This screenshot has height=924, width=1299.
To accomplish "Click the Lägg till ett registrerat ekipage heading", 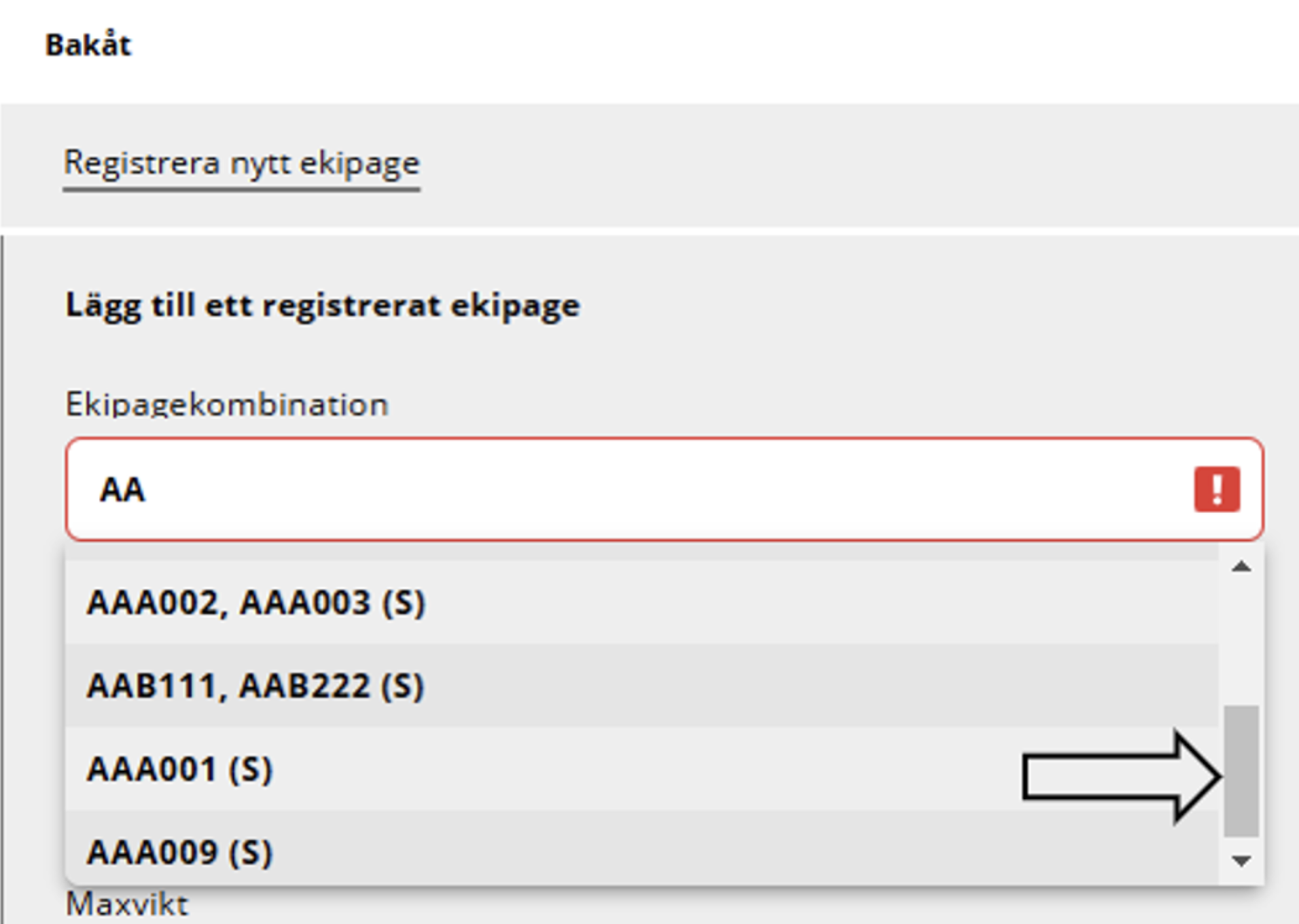I will pos(323,305).
